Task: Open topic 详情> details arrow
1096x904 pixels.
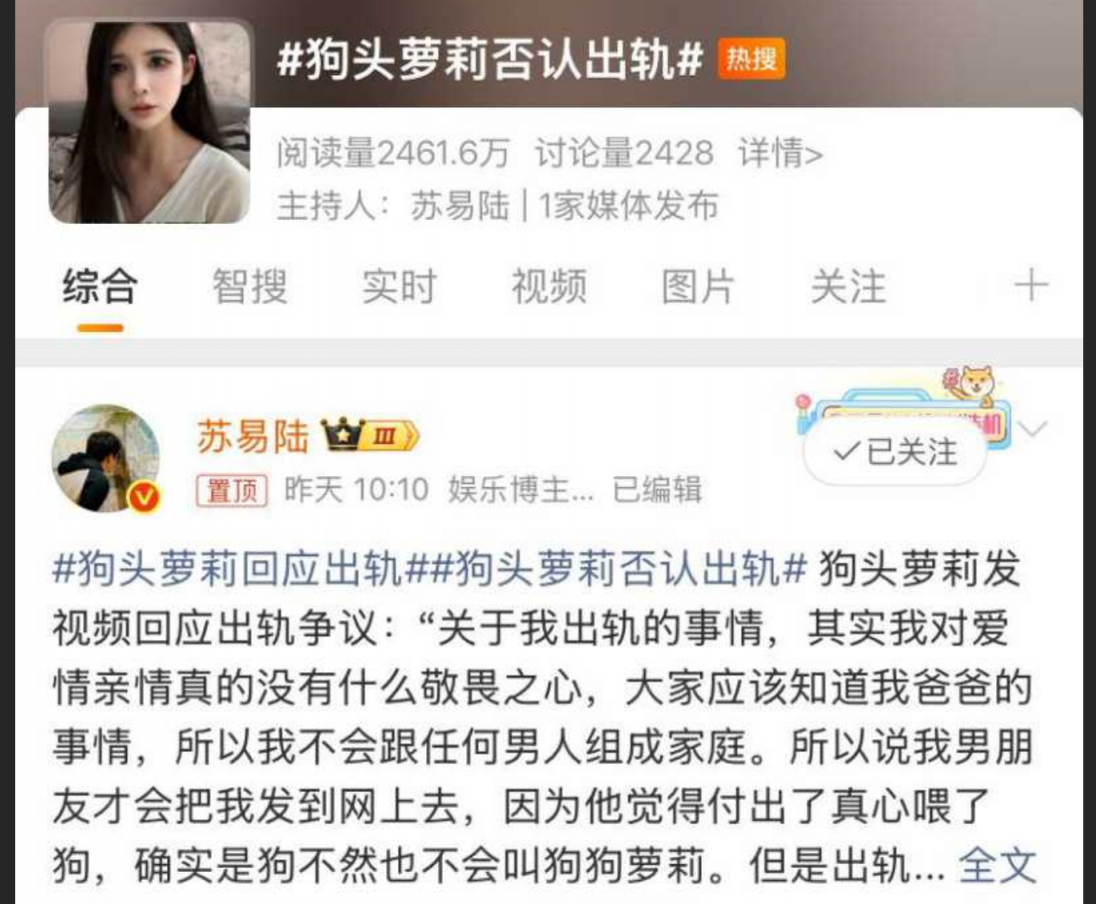Action: (781, 153)
